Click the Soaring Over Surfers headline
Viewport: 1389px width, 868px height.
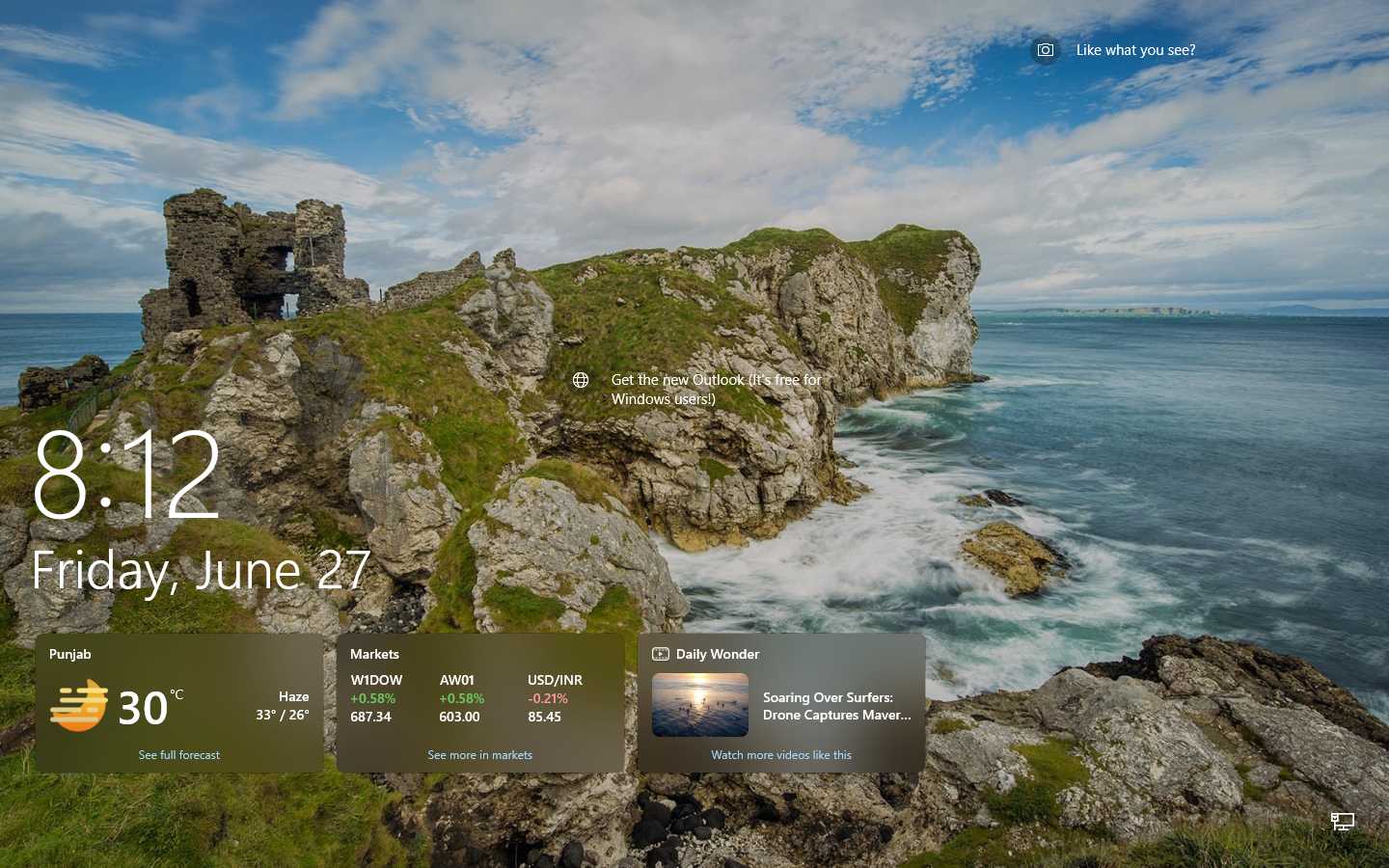(x=836, y=706)
